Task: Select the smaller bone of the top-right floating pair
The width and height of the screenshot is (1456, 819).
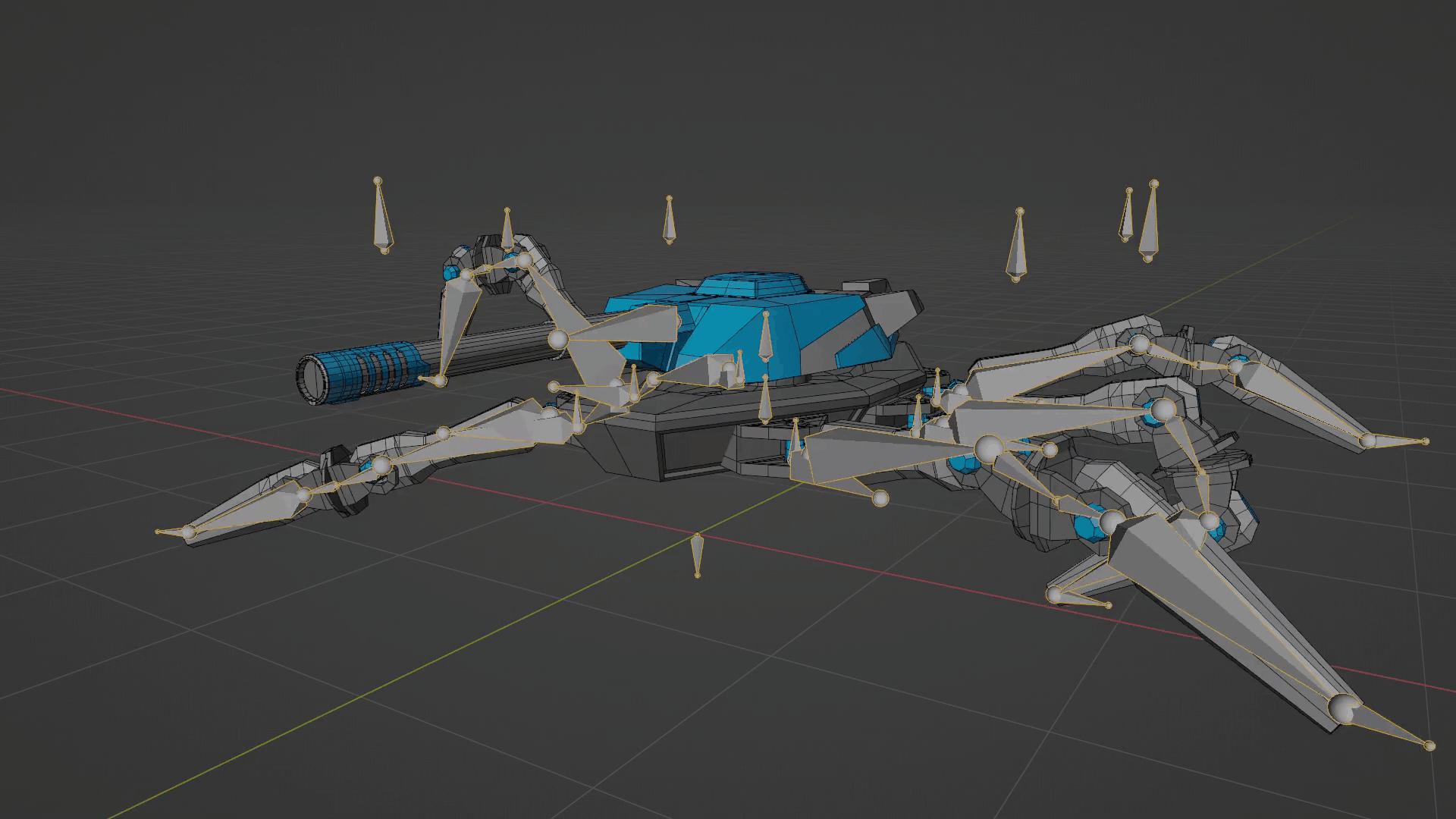Action: tap(1127, 216)
